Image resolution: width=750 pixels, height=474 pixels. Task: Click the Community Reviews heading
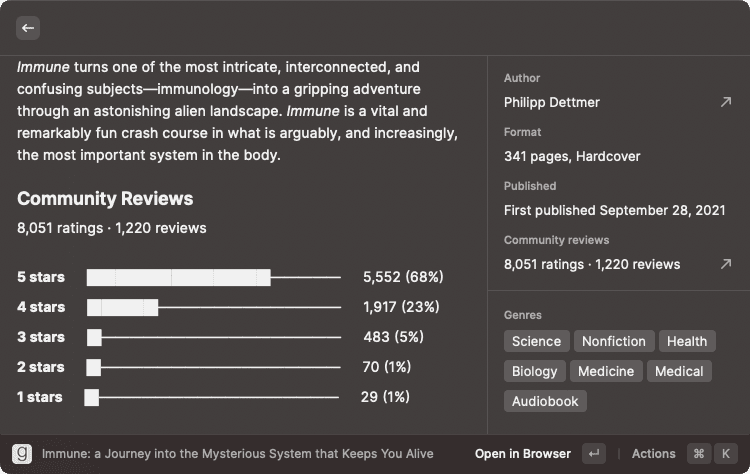pos(105,198)
